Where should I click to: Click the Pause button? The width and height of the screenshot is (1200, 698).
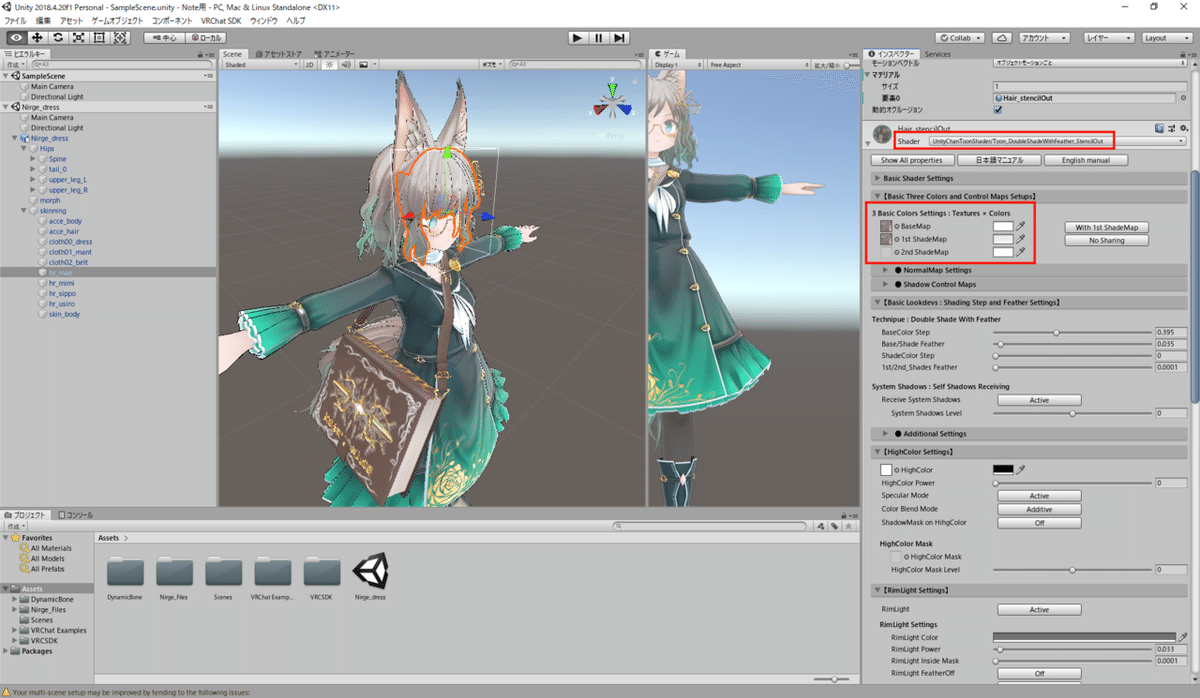coord(598,37)
